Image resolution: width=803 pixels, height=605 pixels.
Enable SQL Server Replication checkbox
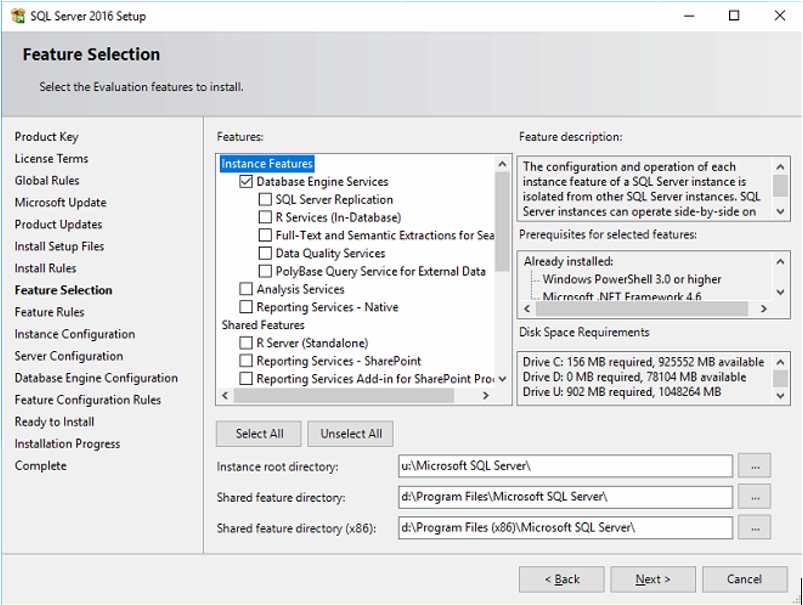[x=265, y=199]
